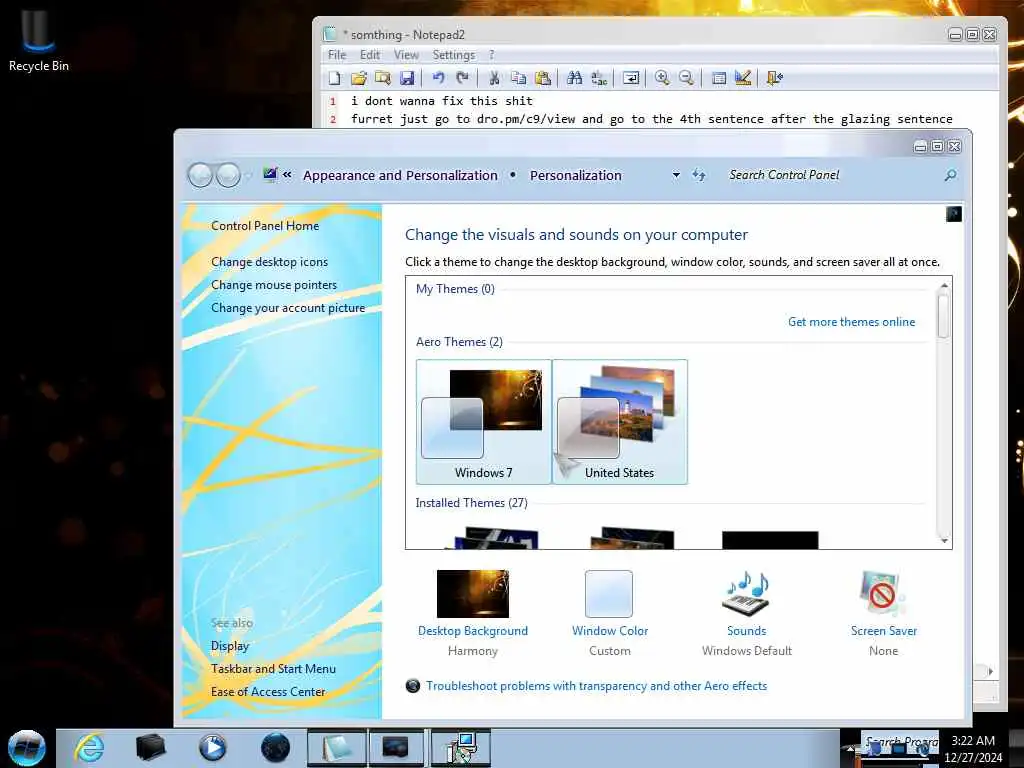The height and width of the screenshot is (768, 1024).
Task: Open Taskbar and Start Menu link
Action: (x=273, y=669)
